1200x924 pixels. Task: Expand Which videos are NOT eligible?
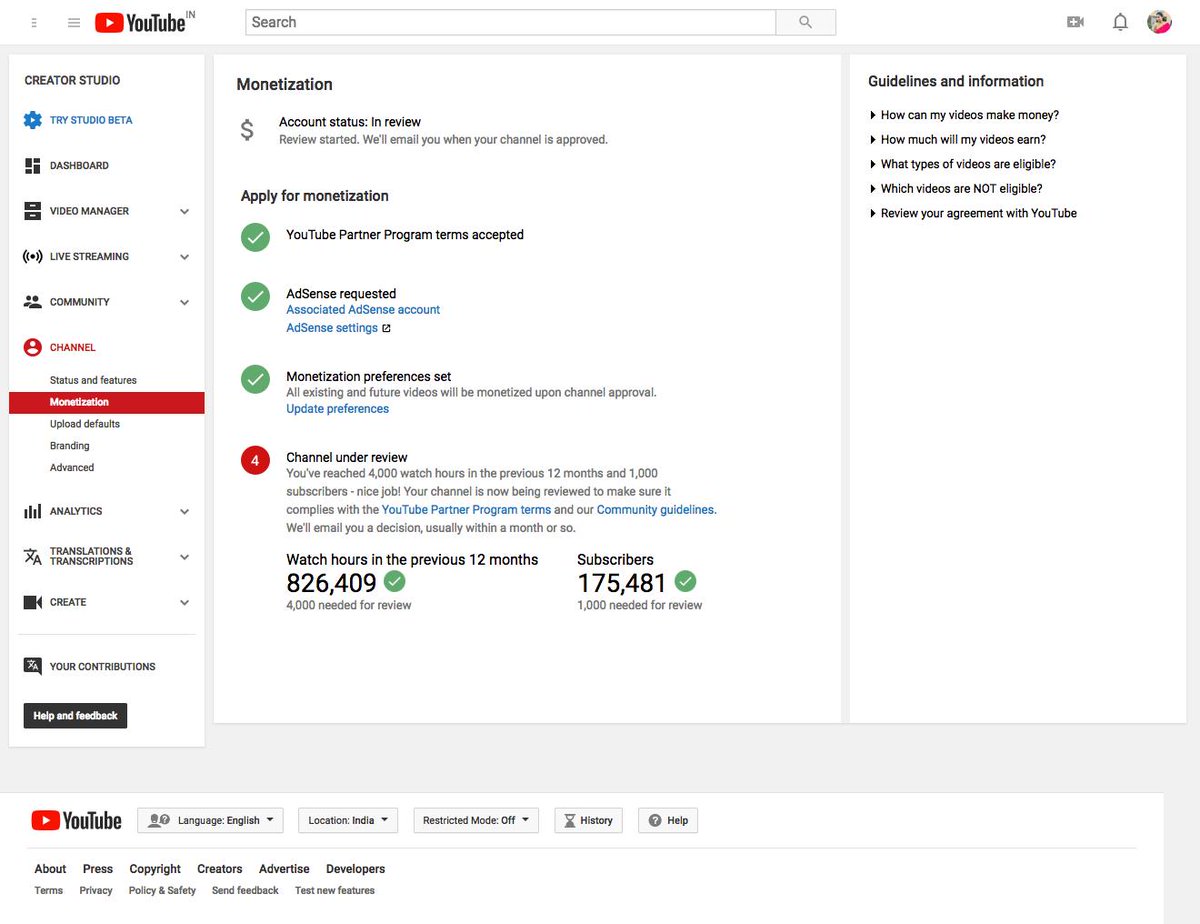pyautogui.click(x=956, y=189)
